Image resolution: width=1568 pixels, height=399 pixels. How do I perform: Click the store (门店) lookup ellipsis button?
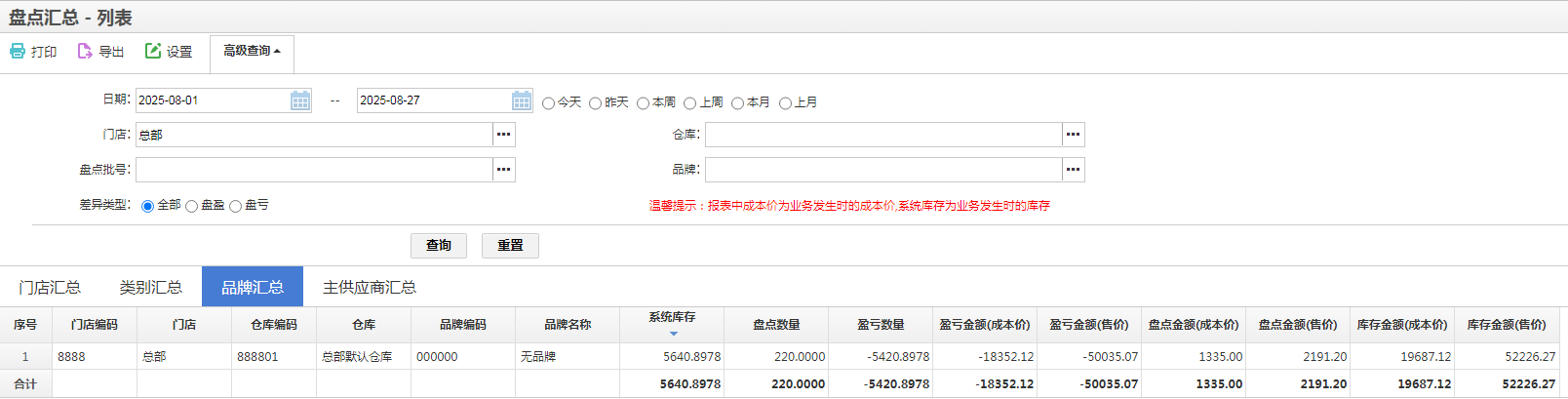[503, 135]
